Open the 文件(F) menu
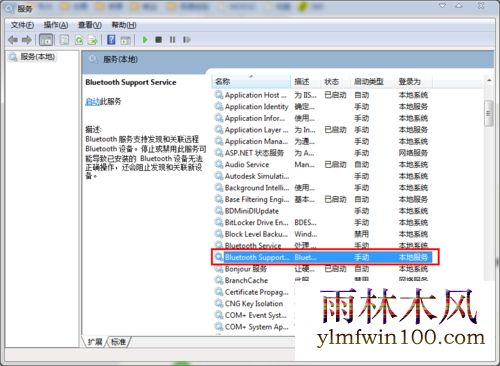The height and width of the screenshot is (366, 500). 22,25
